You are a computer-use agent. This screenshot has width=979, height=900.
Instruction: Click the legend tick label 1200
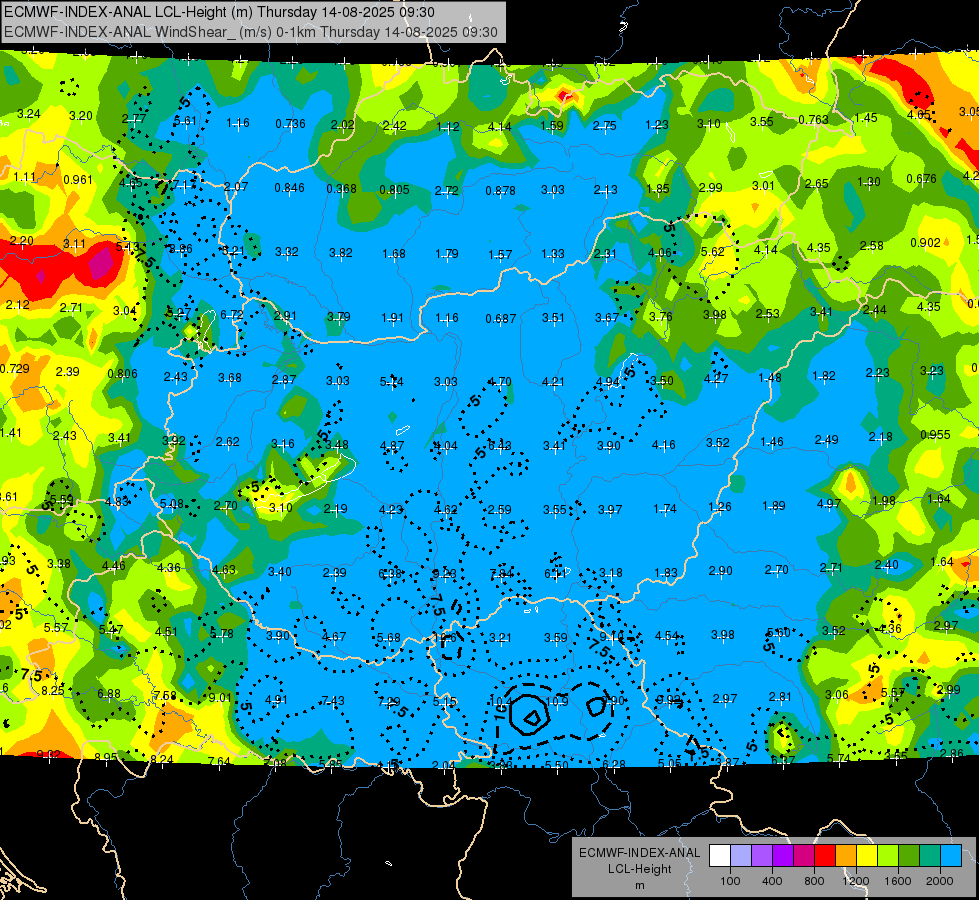click(x=856, y=881)
